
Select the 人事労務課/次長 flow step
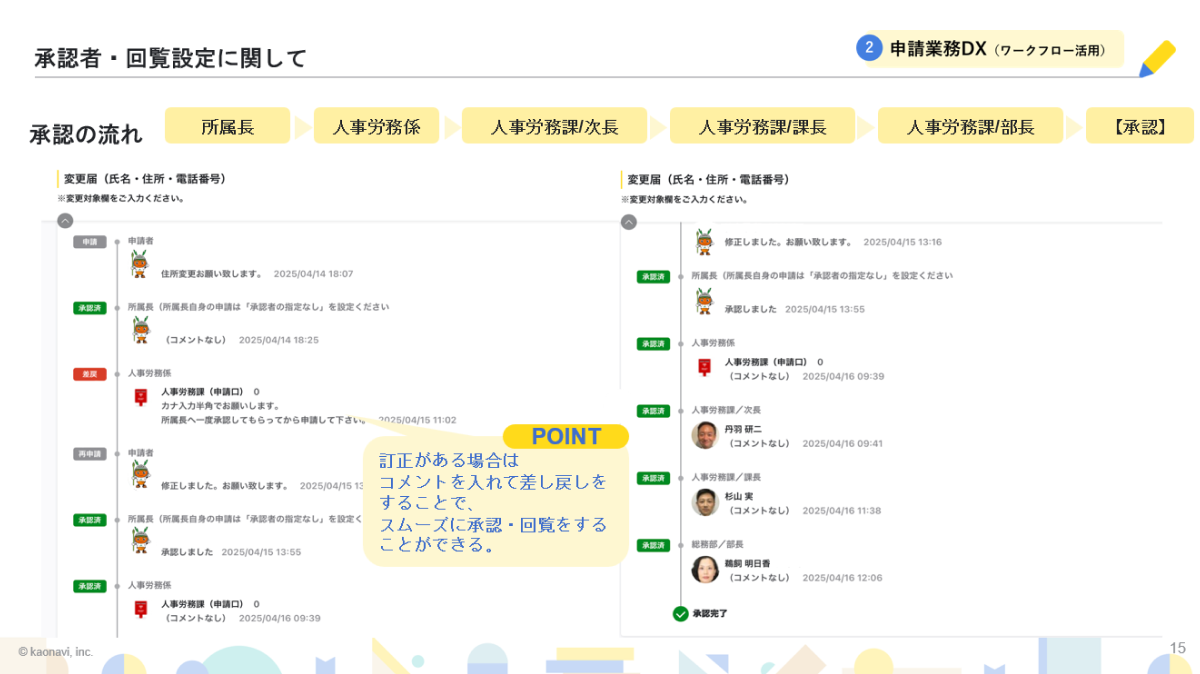554,127
